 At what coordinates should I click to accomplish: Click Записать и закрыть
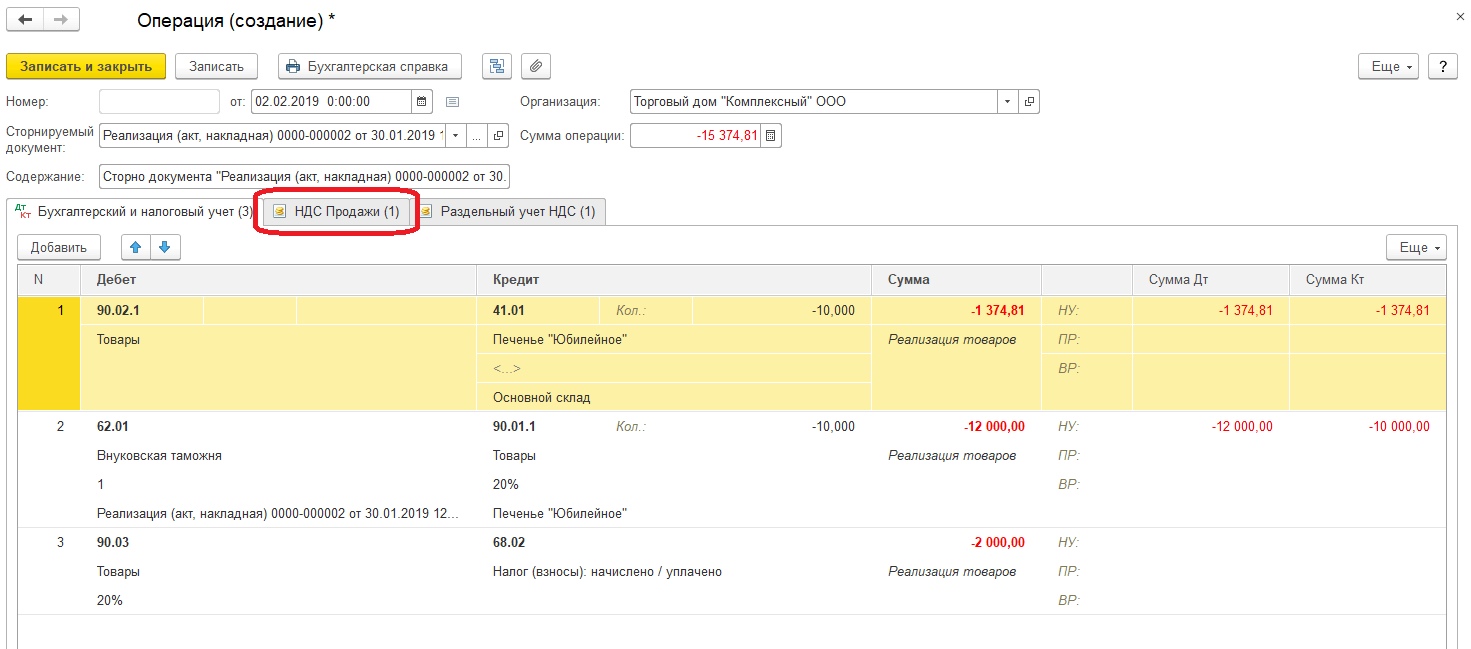coord(86,66)
